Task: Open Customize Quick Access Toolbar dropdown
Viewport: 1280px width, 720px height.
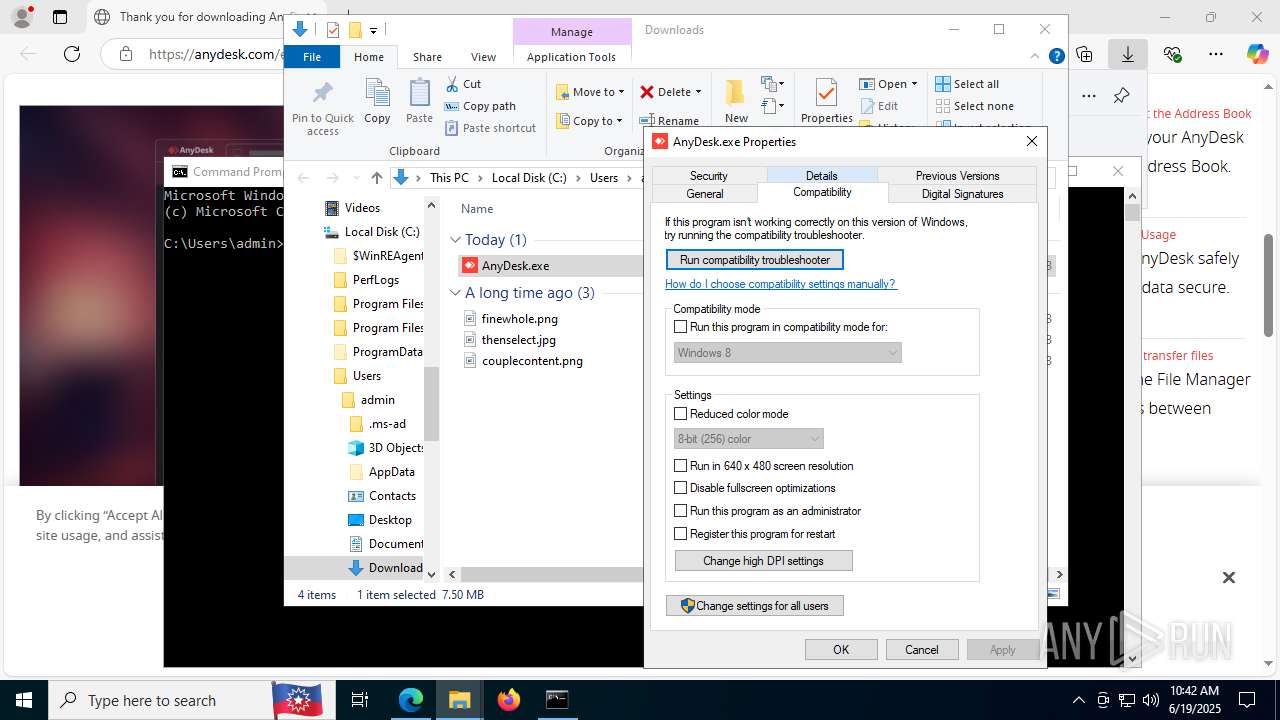Action: [373, 31]
